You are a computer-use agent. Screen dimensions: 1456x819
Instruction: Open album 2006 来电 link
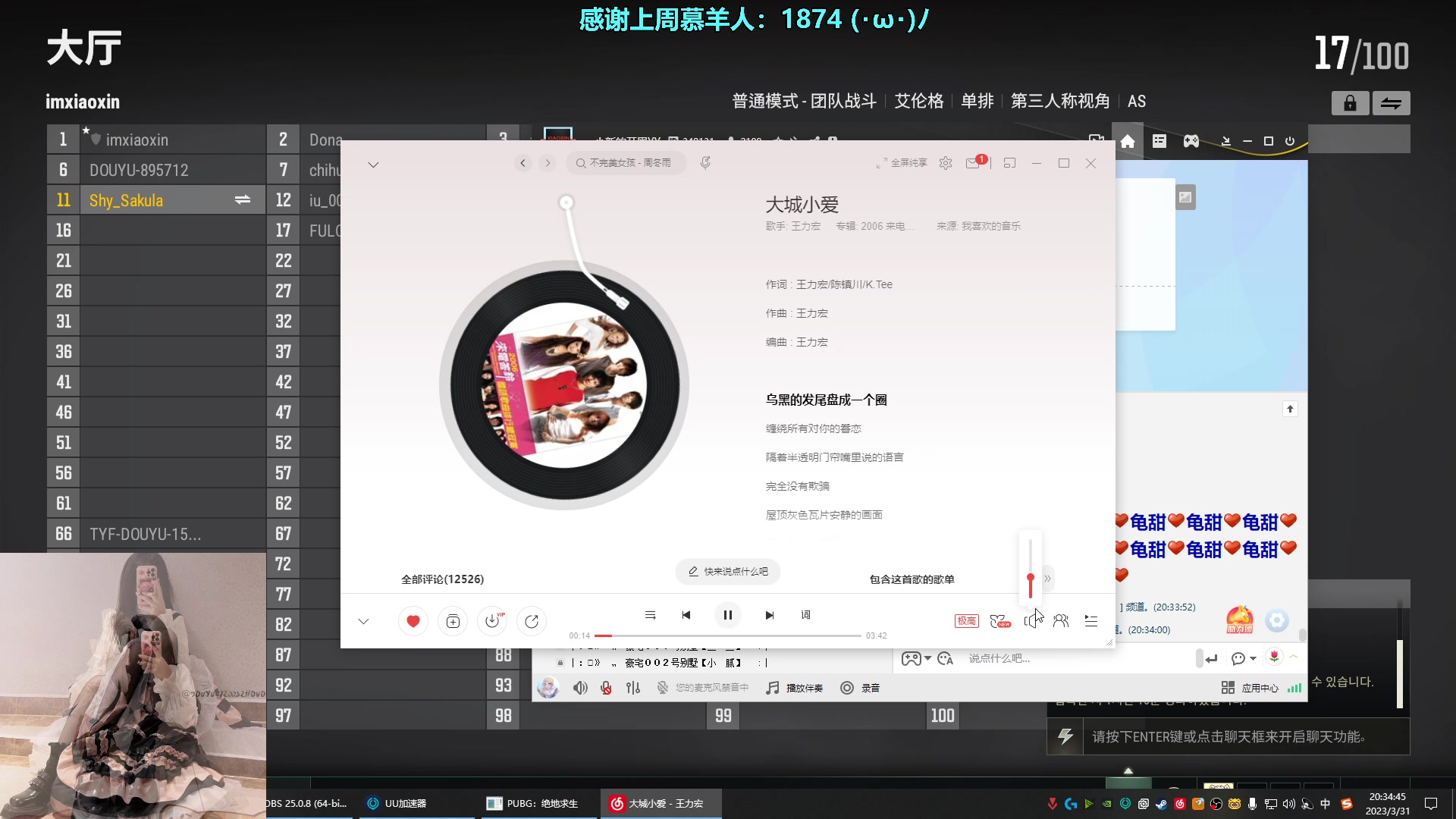point(886,226)
